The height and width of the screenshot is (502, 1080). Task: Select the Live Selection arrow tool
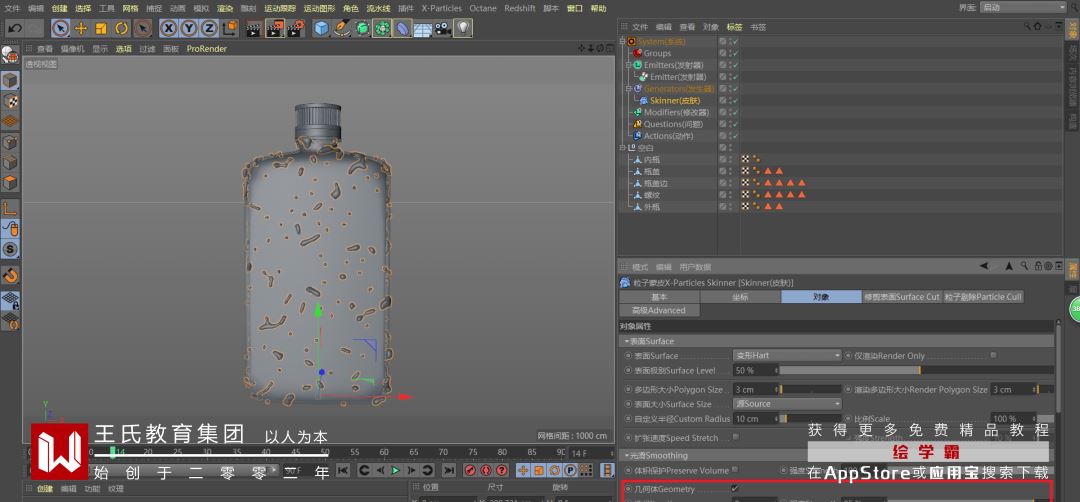pos(60,28)
